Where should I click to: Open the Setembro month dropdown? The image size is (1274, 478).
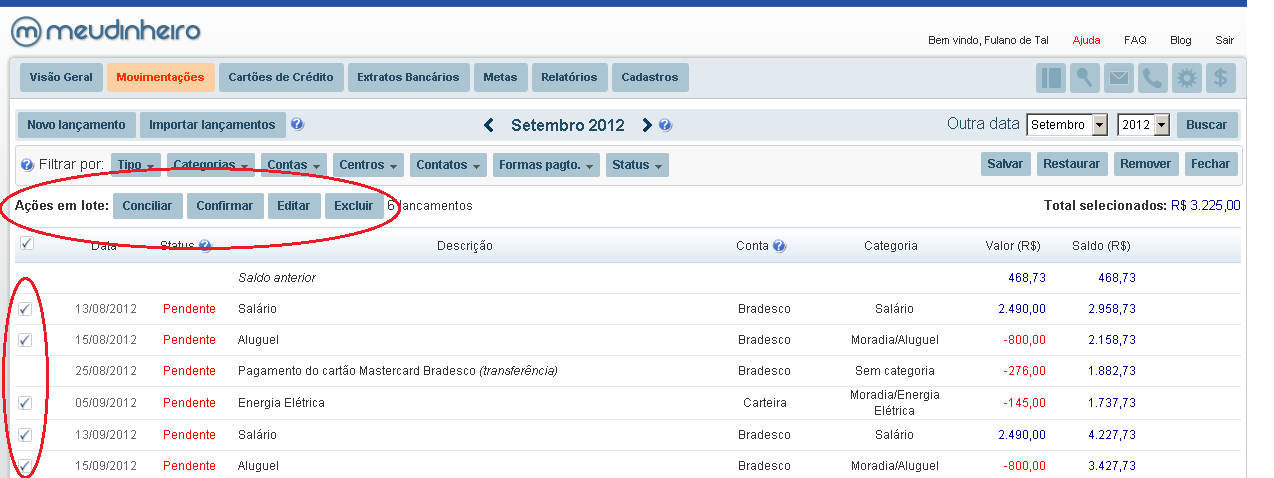point(1067,125)
